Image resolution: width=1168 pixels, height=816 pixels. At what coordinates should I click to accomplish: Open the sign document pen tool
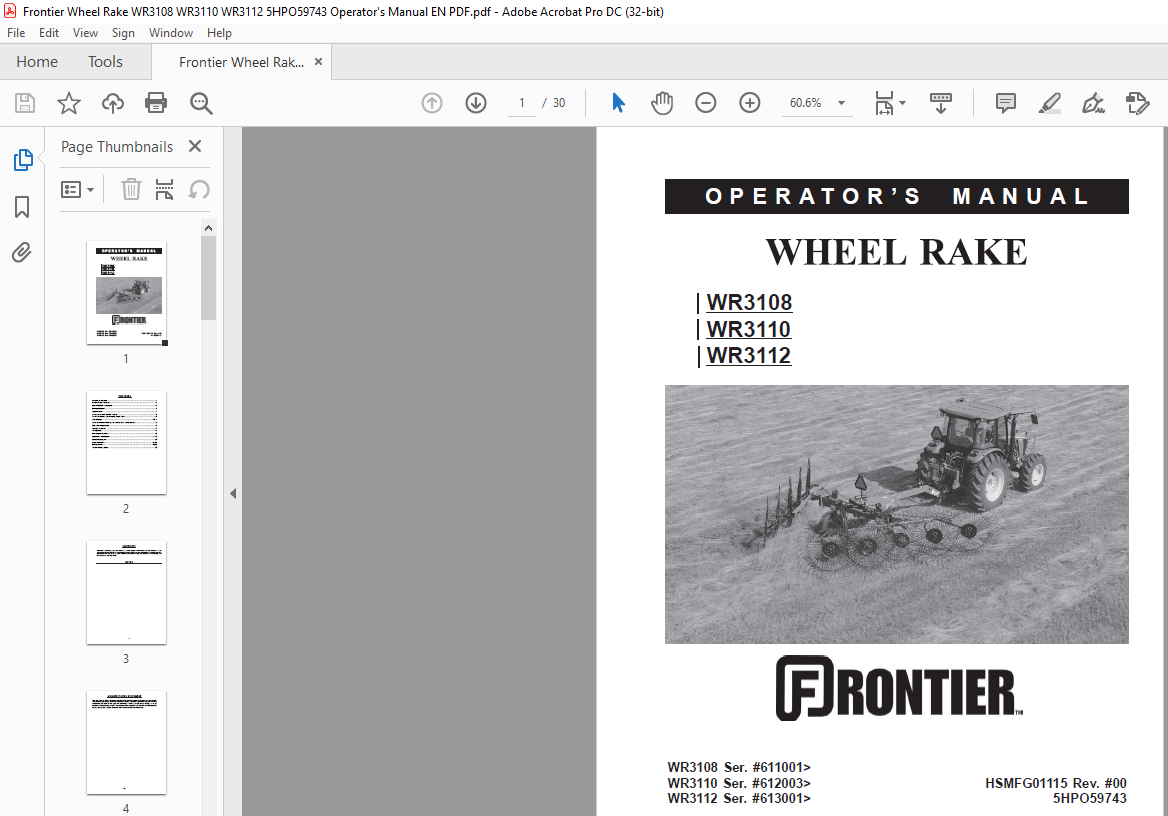pos(1093,103)
